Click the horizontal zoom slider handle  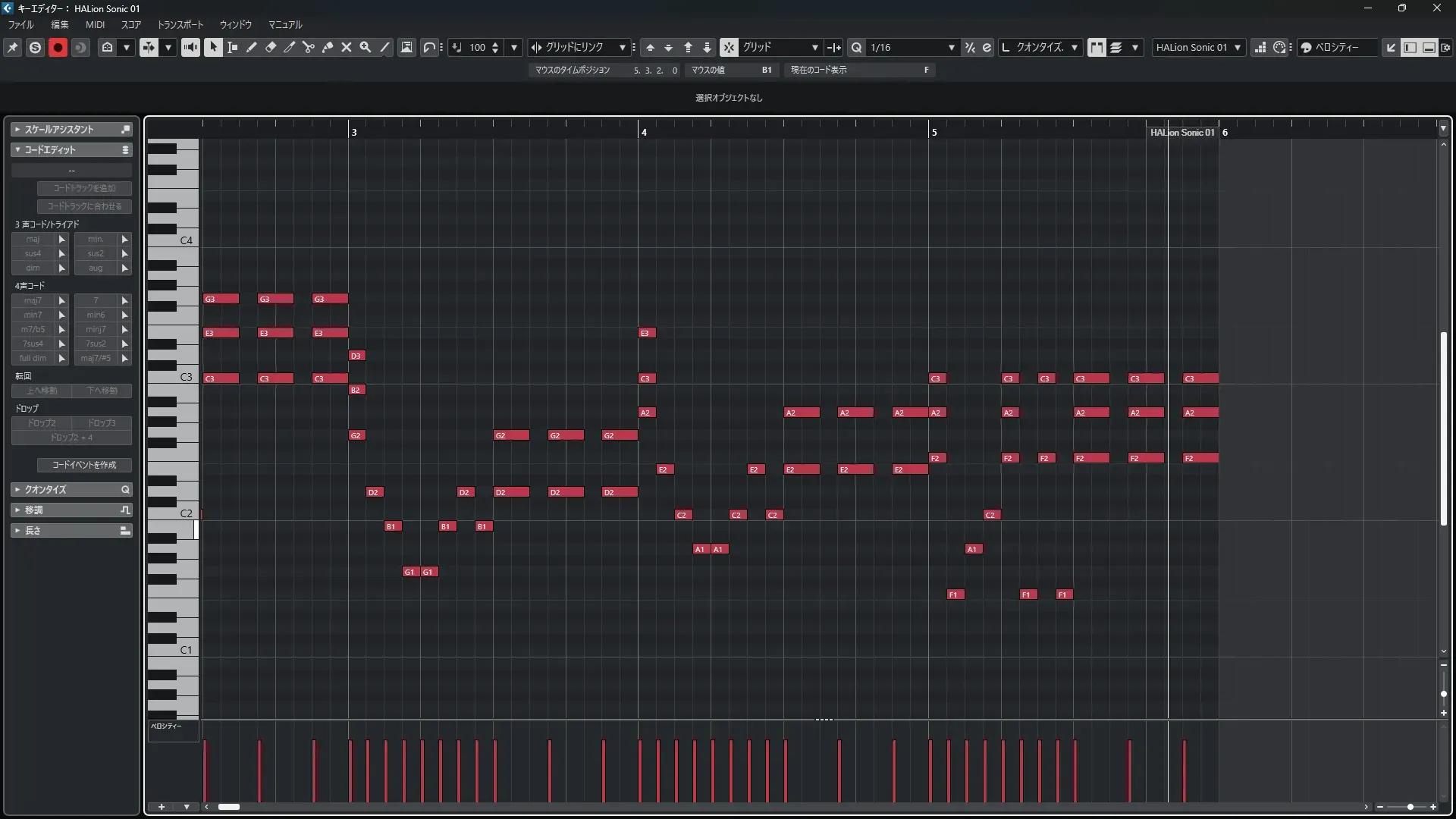click(1410, 807)
